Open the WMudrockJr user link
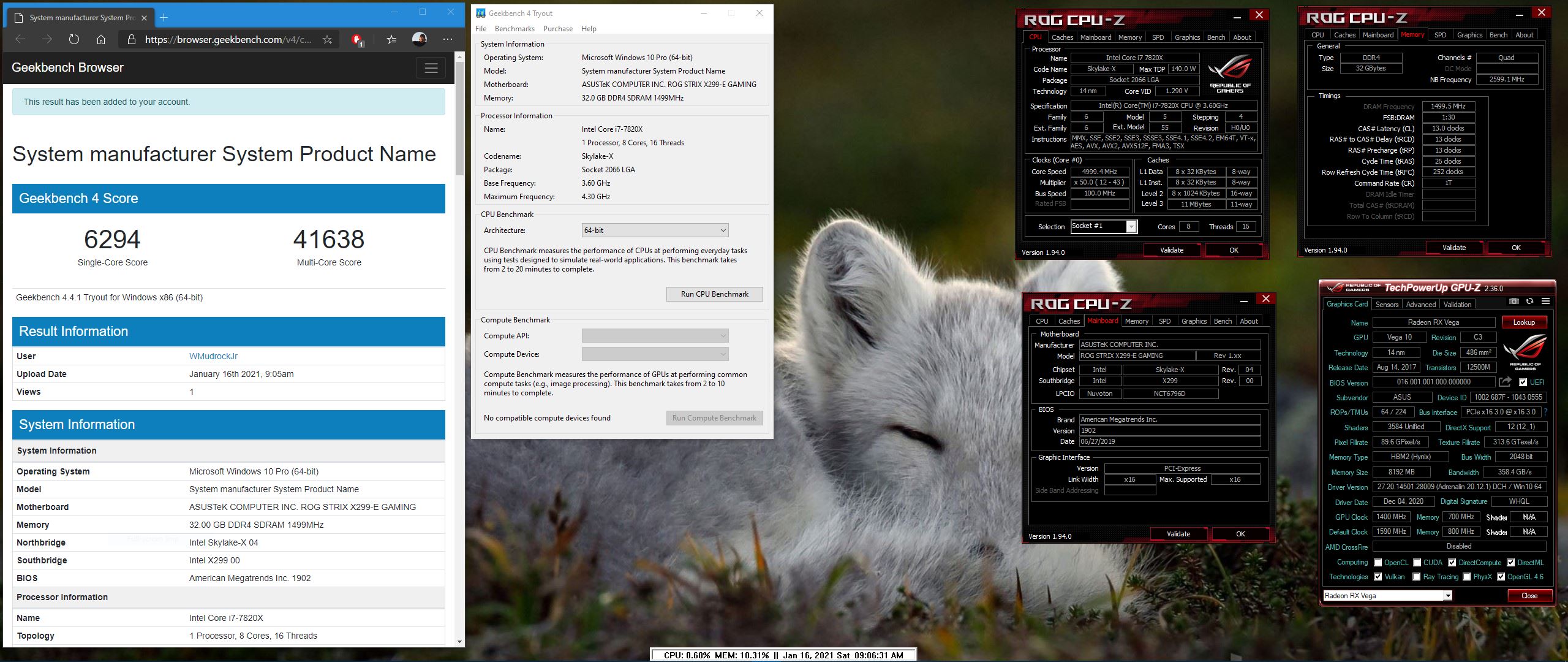The width and height of the screenshot is (1568, 662). tap(213, 356)
